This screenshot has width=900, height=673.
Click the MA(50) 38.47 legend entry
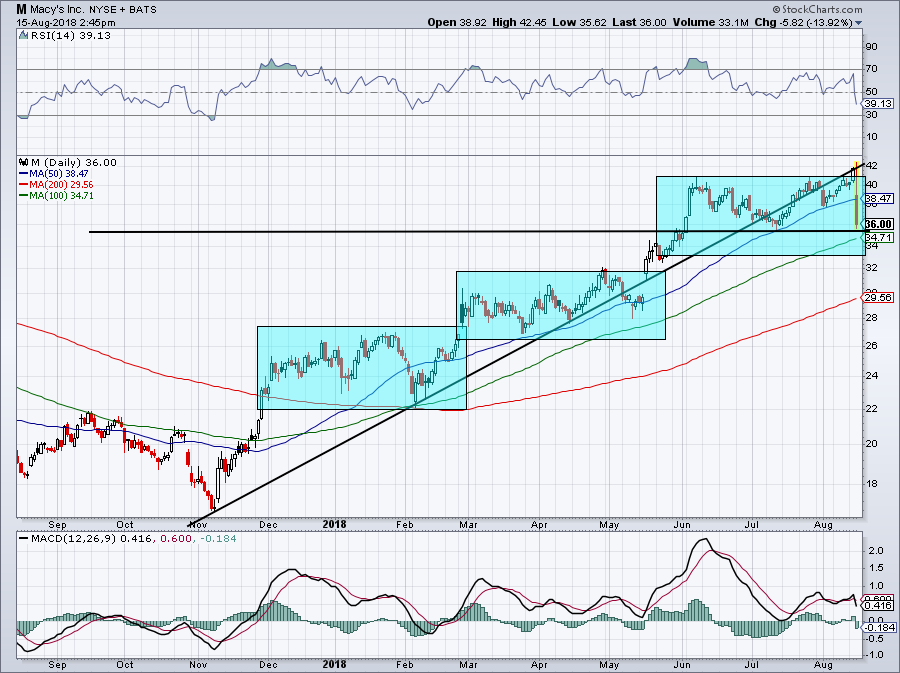[59, 173]
